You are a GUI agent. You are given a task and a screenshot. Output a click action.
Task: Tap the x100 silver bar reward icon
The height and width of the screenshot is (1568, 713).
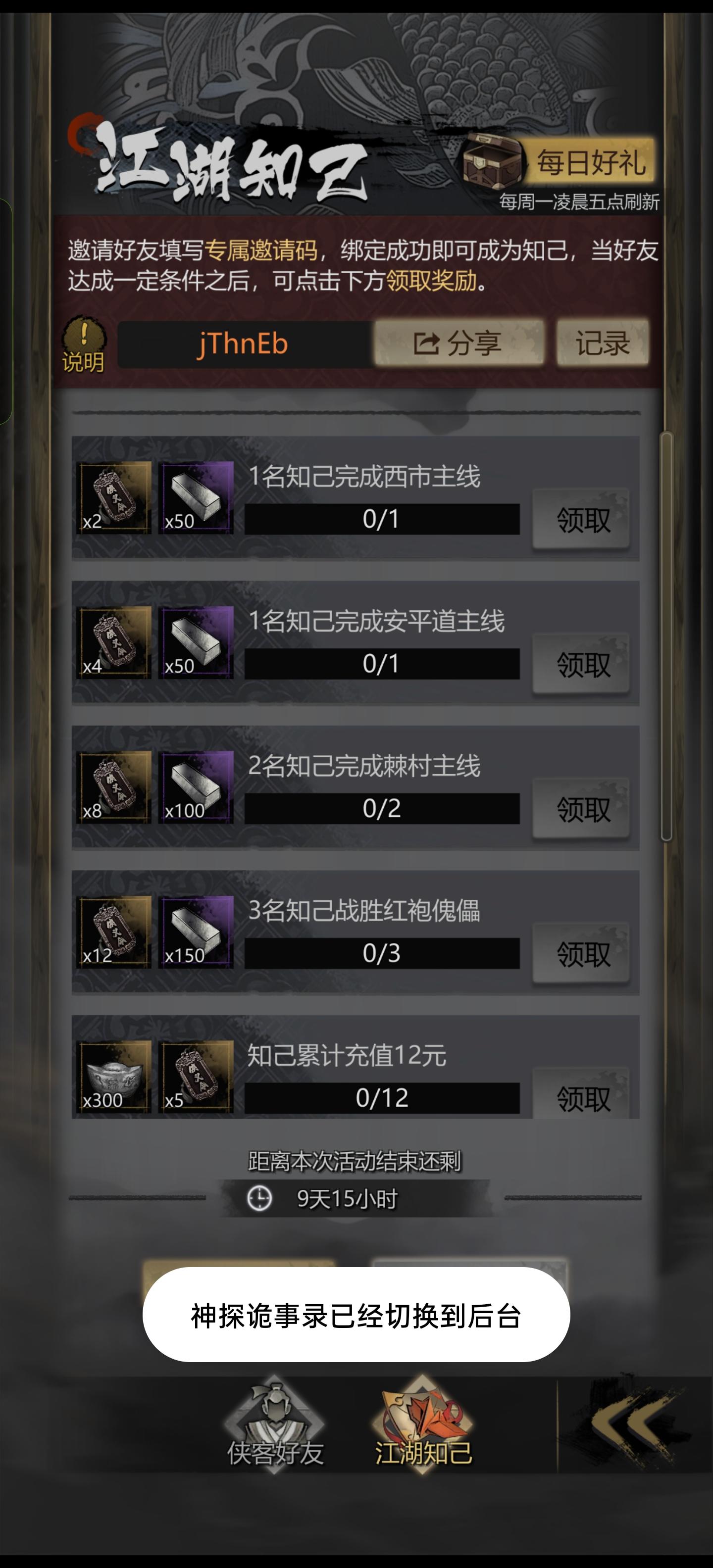tap(196, 787)
